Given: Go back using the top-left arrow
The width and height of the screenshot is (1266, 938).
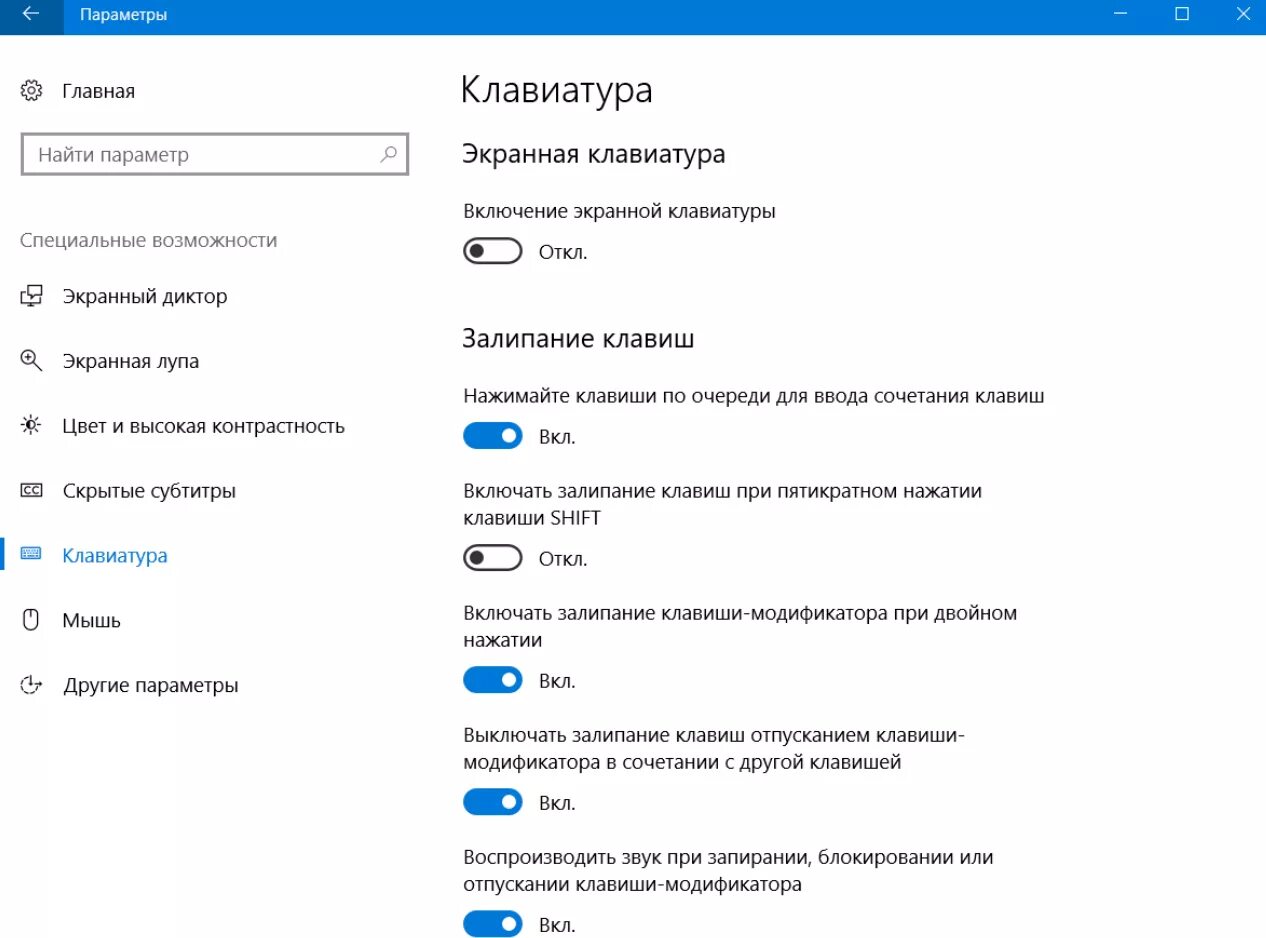Looking at the screenshot, I should [30, 15].
